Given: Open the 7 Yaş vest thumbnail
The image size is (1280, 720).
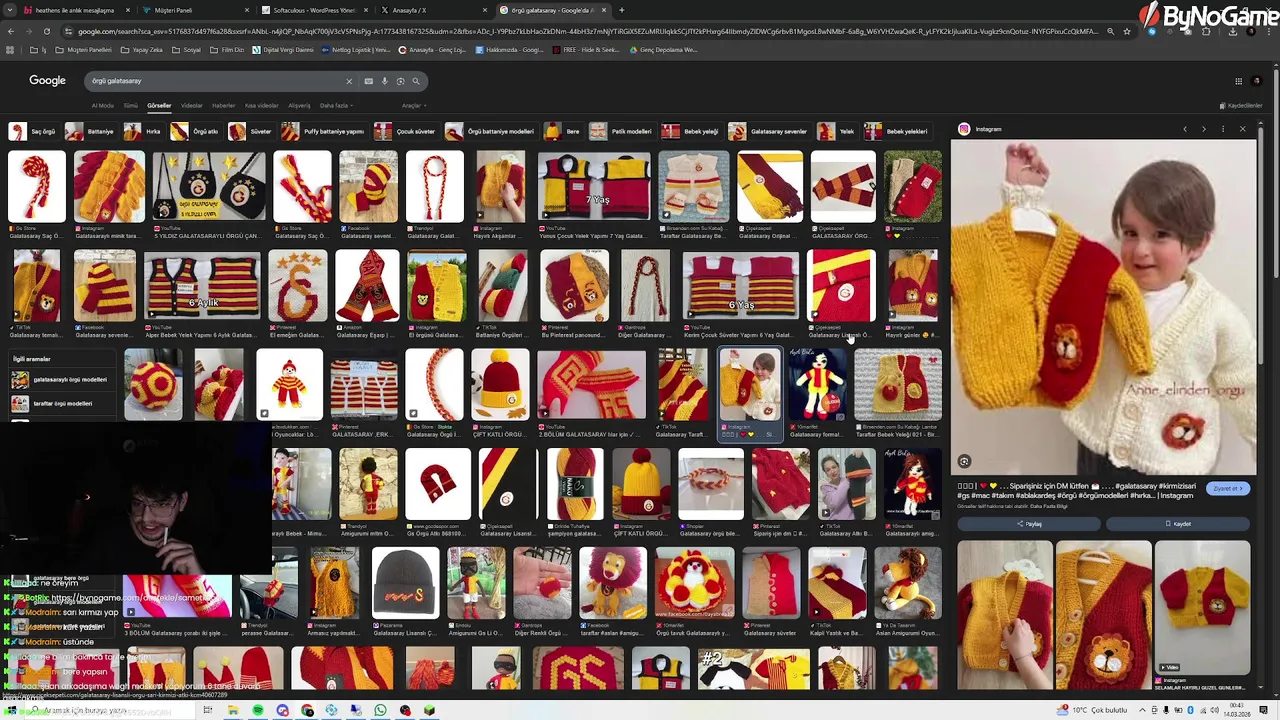Looking at the screenshot, I should [594, 186].
